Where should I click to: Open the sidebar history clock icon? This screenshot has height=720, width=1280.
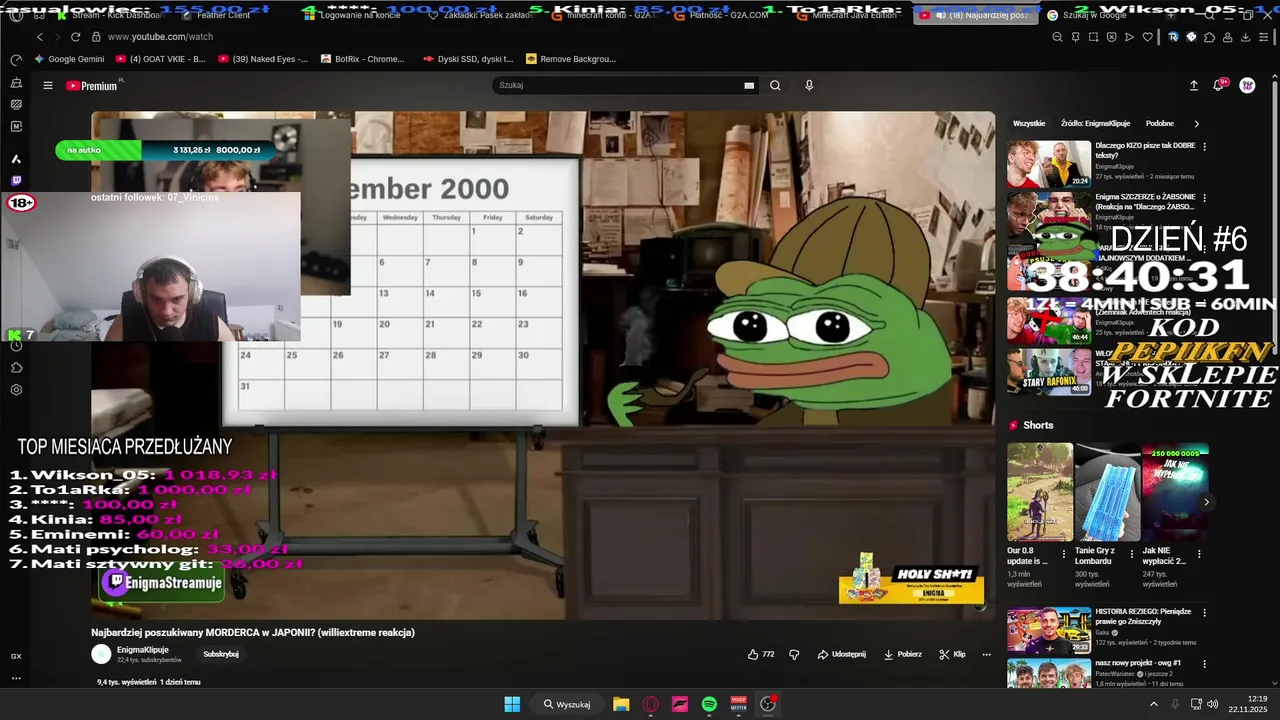[x=16, y=346]
